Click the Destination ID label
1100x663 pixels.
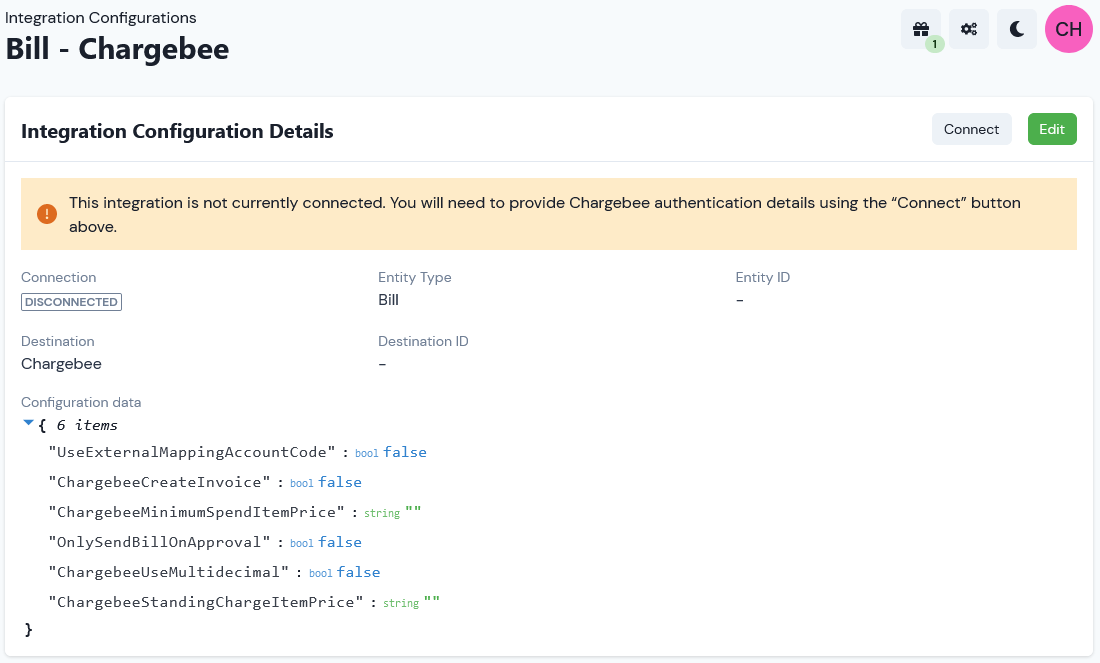click(423, 341)
